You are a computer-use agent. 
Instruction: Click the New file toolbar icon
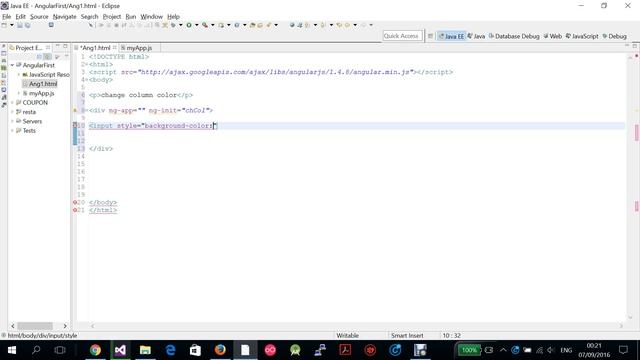pos(4,25)
